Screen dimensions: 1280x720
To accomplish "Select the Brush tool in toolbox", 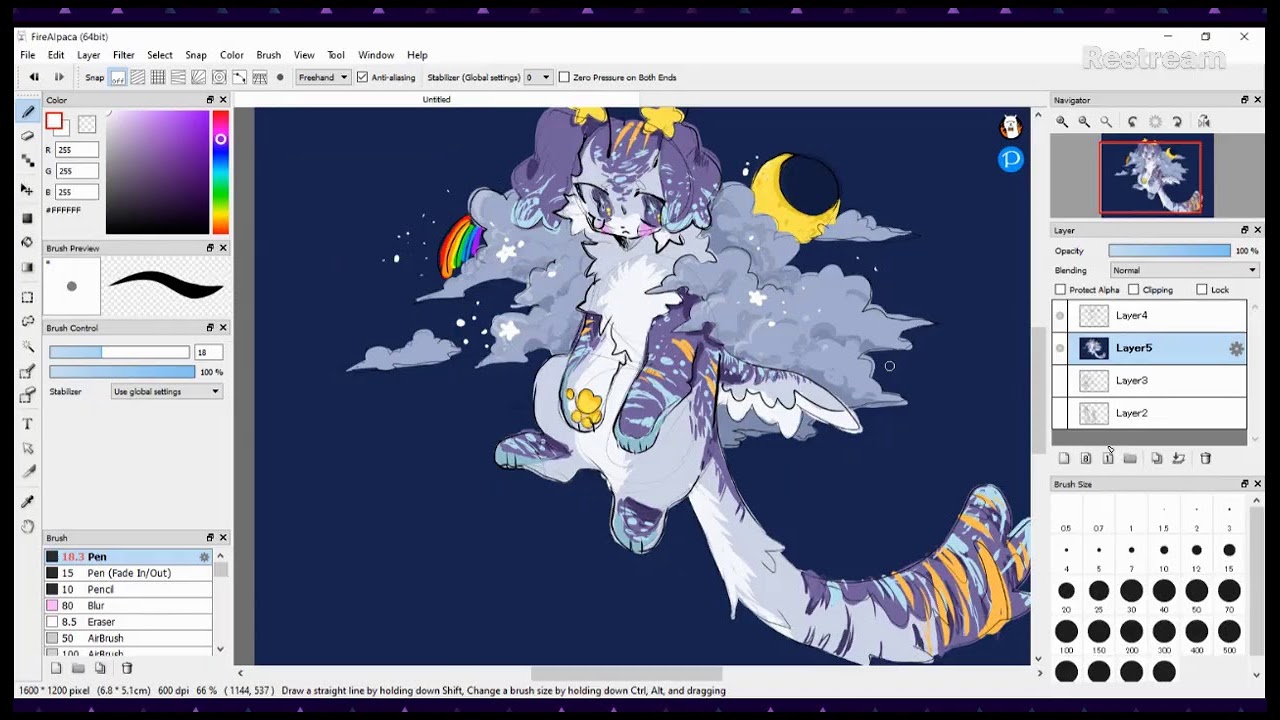I will (28, 112).
